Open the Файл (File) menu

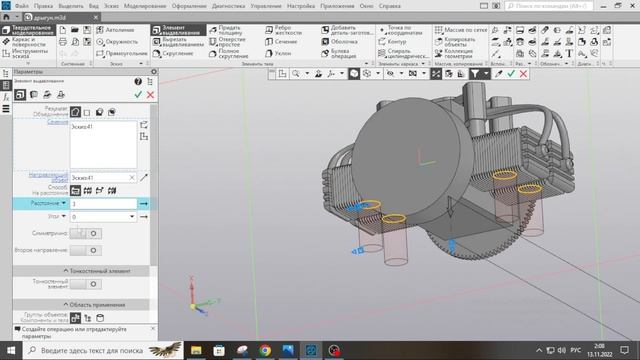coord(22,6)
